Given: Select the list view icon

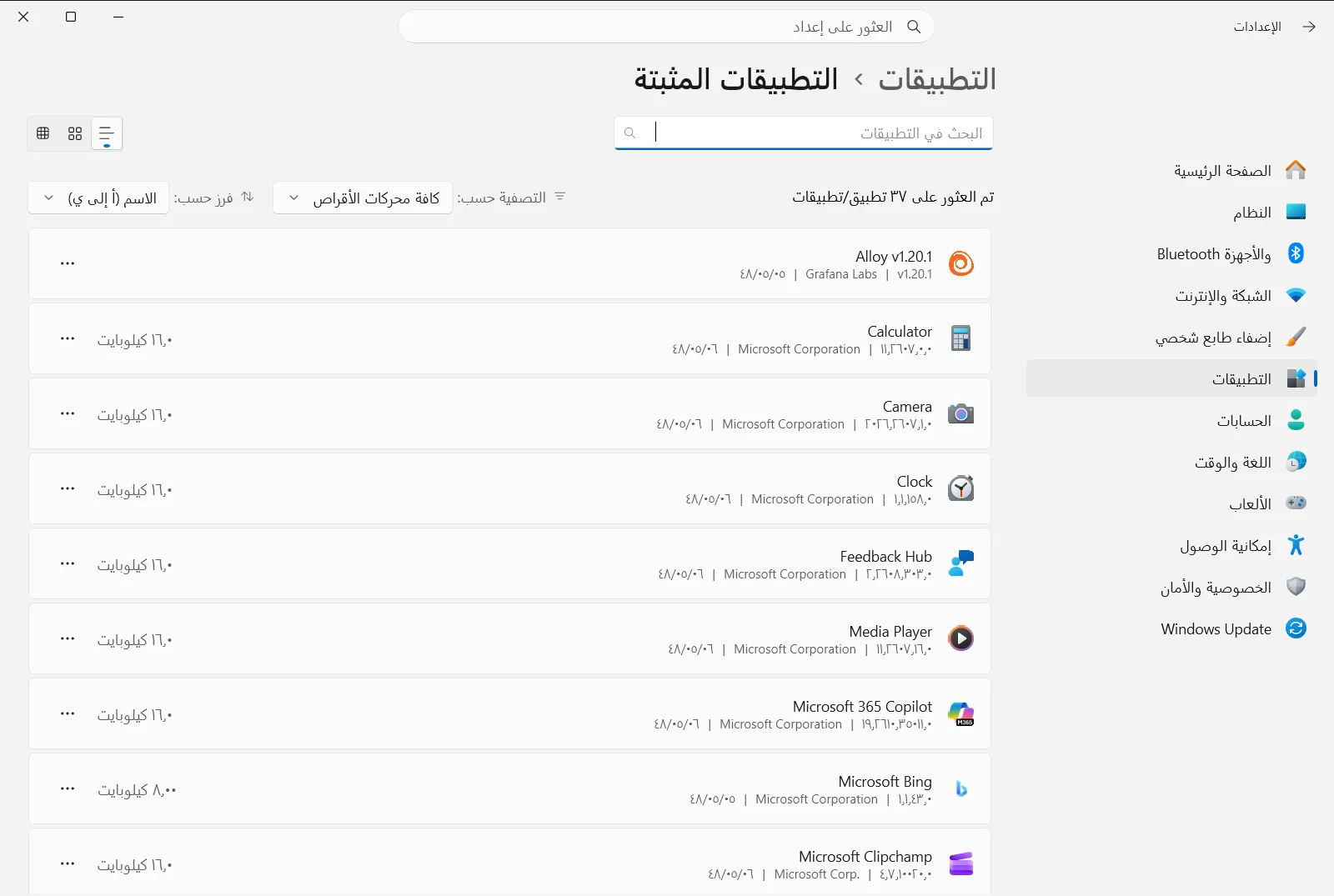Looking at the screenshot, I should click(107, 133).
